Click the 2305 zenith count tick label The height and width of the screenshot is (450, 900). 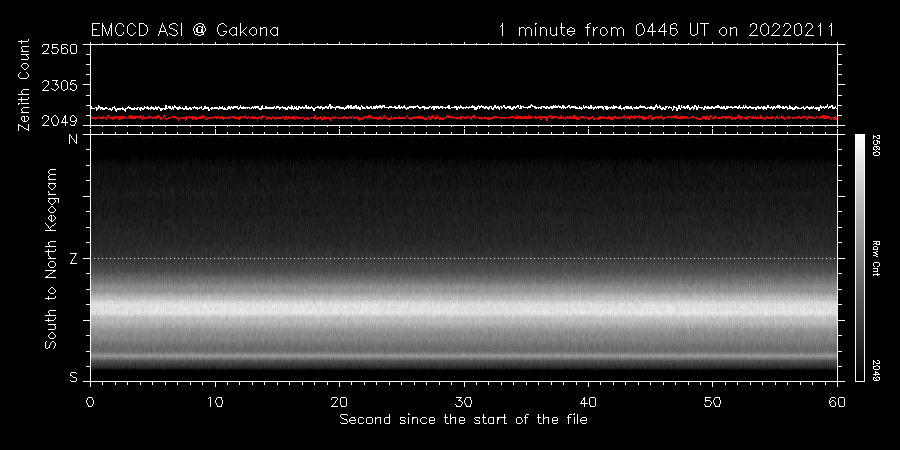pyautogui.click(x=59, y=85)
